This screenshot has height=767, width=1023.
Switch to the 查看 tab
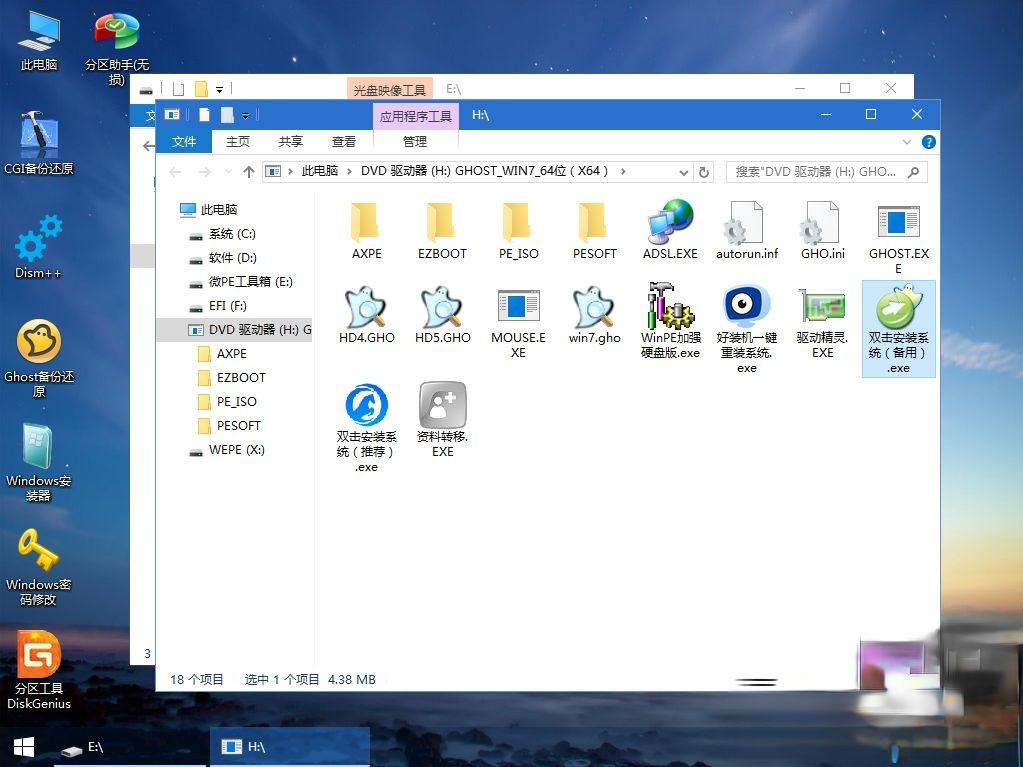coord(343,141)
